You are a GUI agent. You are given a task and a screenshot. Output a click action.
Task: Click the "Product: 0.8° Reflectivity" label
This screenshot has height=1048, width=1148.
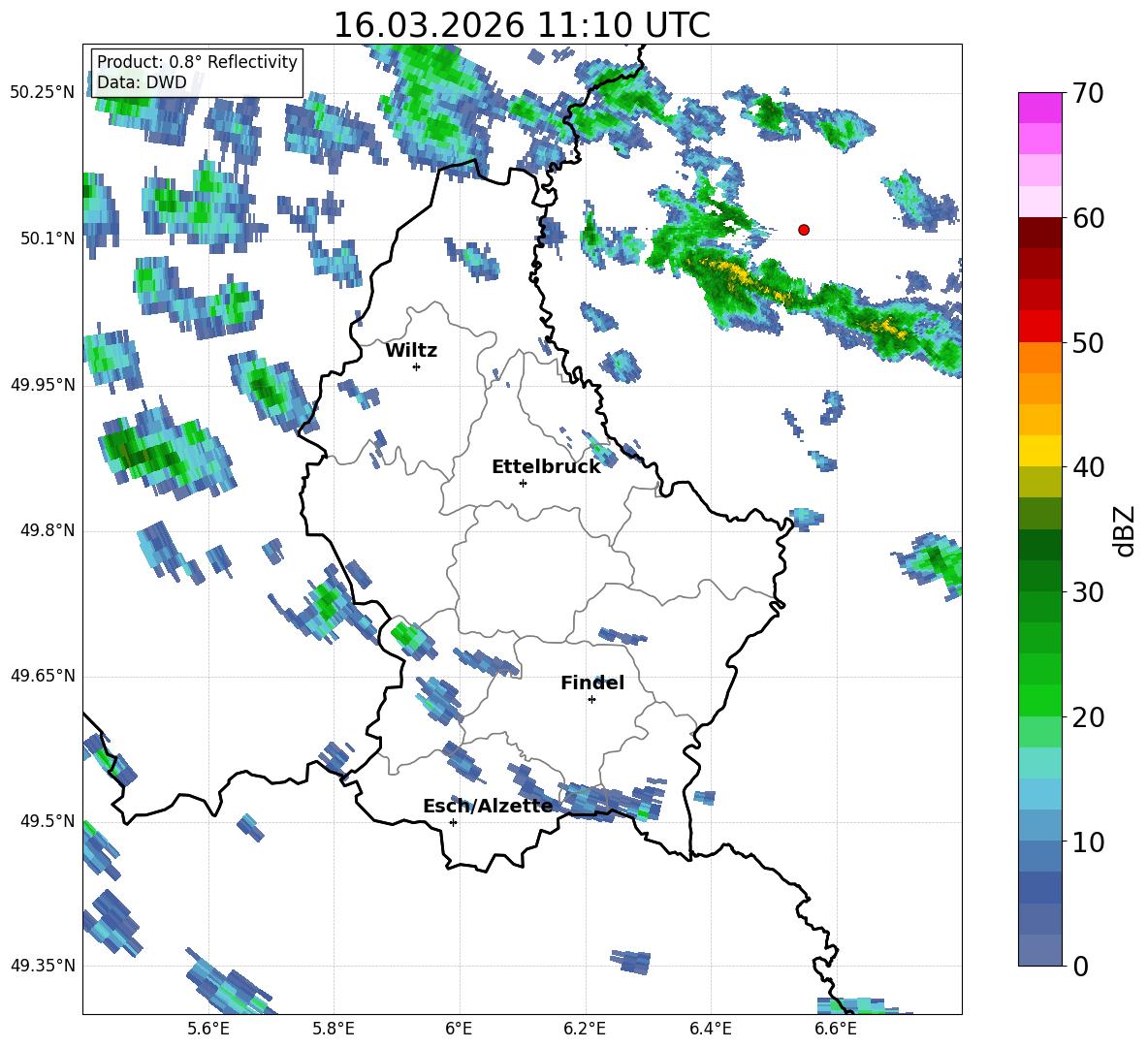click(197, 61)
